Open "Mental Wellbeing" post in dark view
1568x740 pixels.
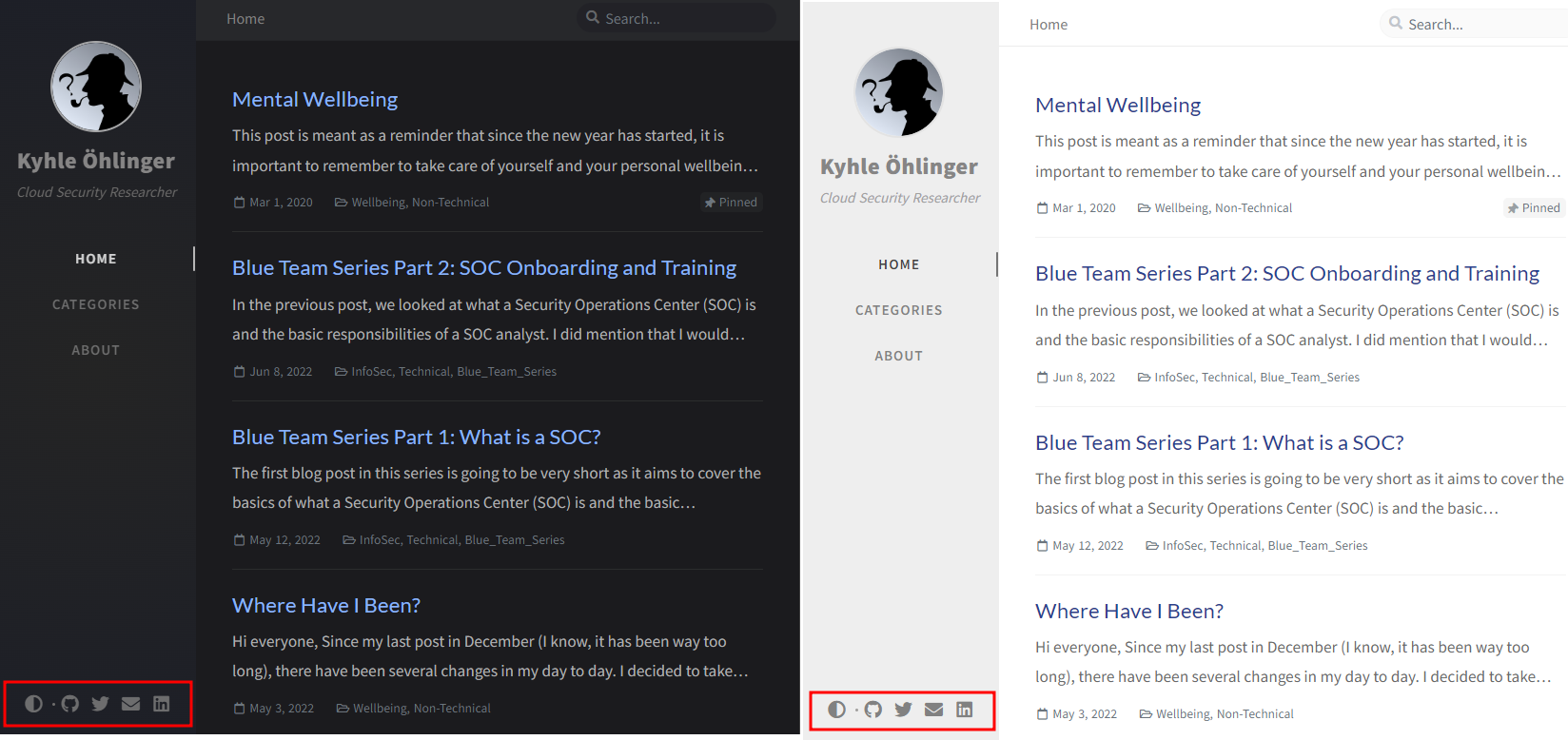coord(315,100)
